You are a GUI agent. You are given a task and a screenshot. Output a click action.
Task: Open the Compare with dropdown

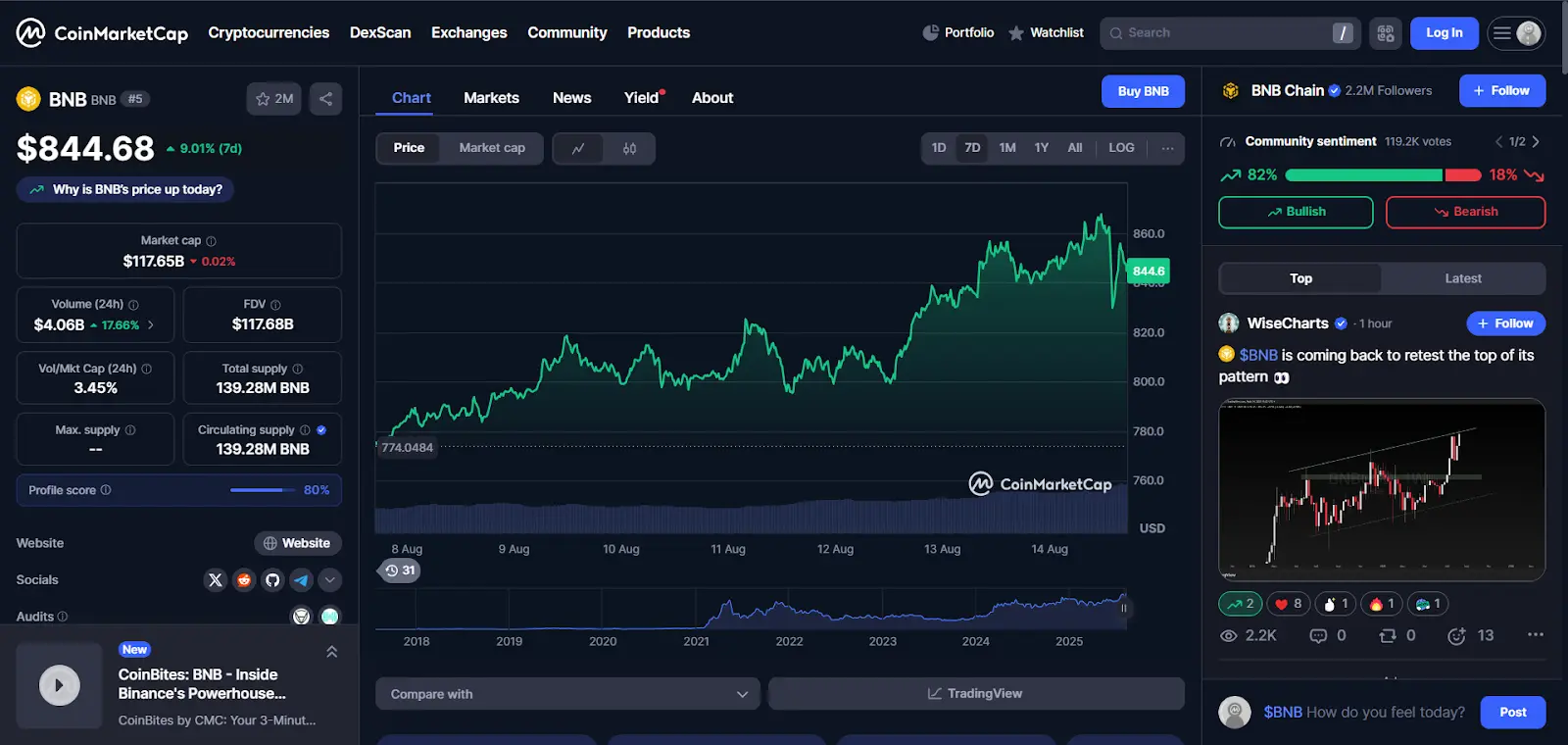(568, 694)
